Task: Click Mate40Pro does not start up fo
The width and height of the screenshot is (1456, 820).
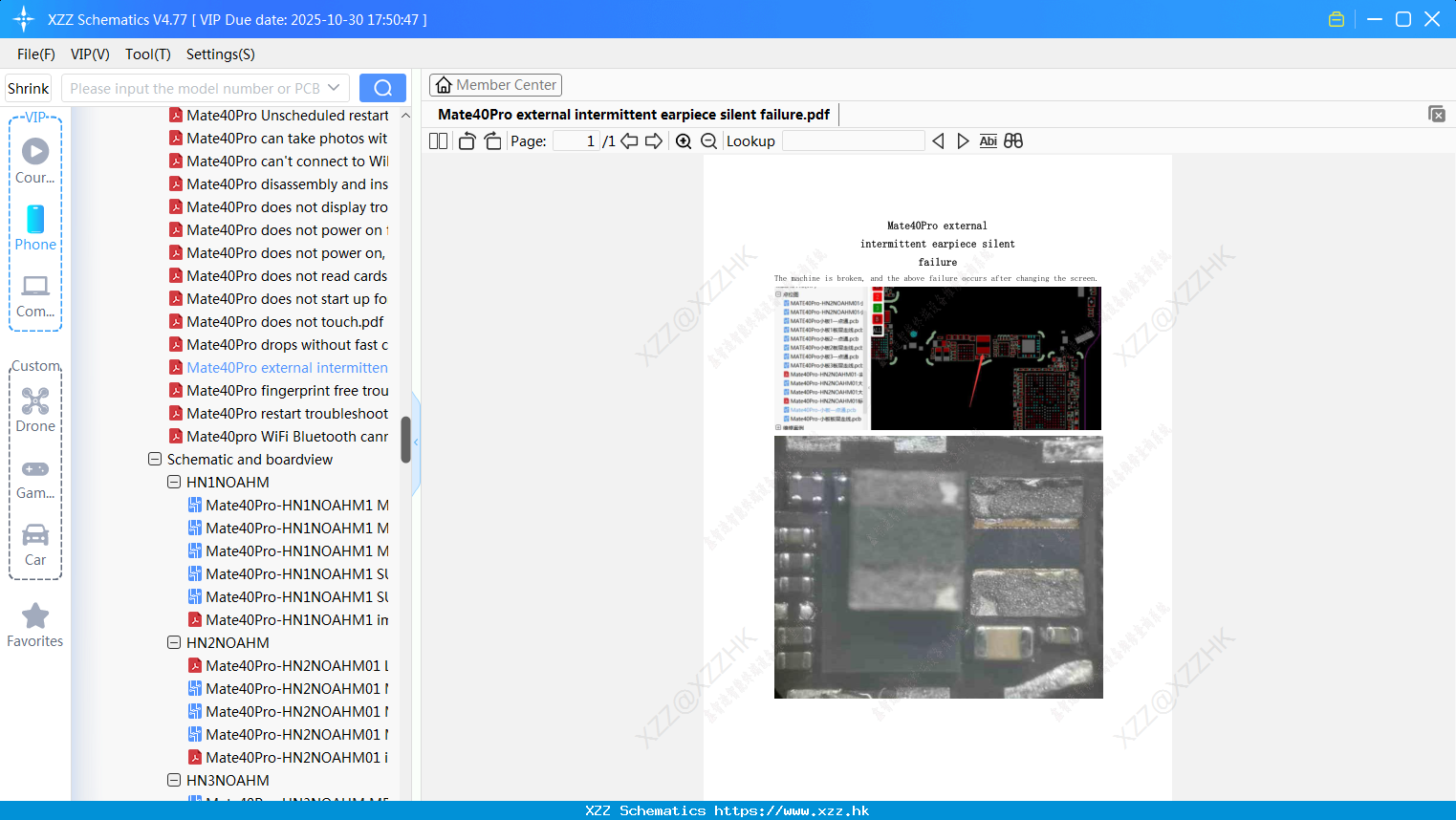Action: click(x=279, y=298)
